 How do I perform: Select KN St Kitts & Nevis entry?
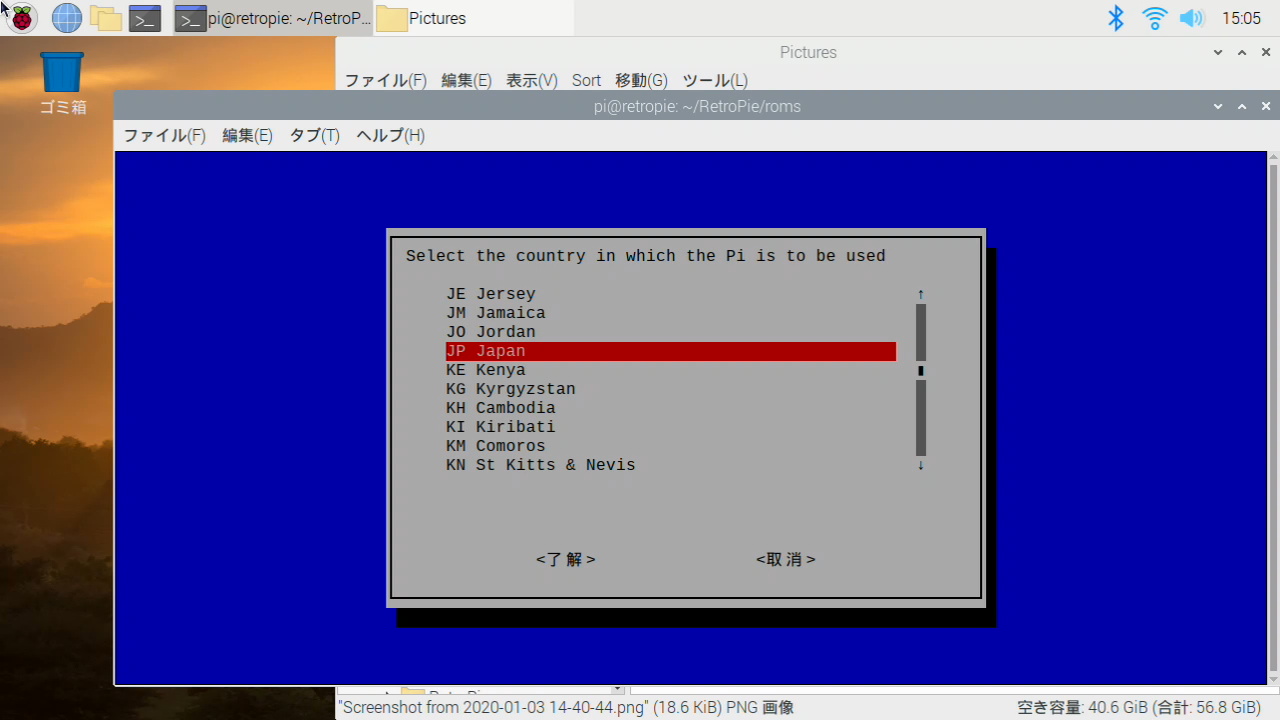point(671,465)
